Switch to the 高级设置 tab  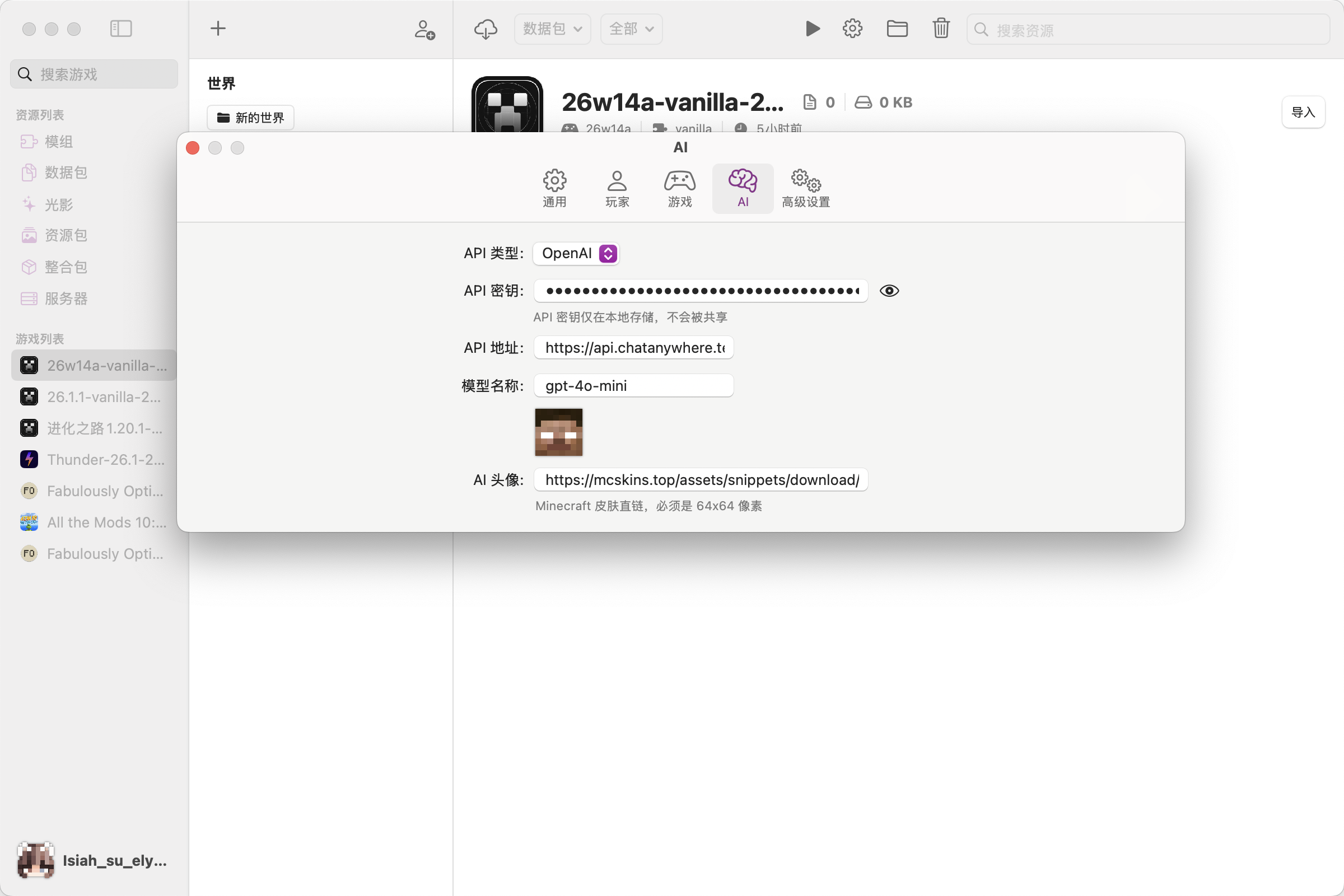(x=805, y=188)
